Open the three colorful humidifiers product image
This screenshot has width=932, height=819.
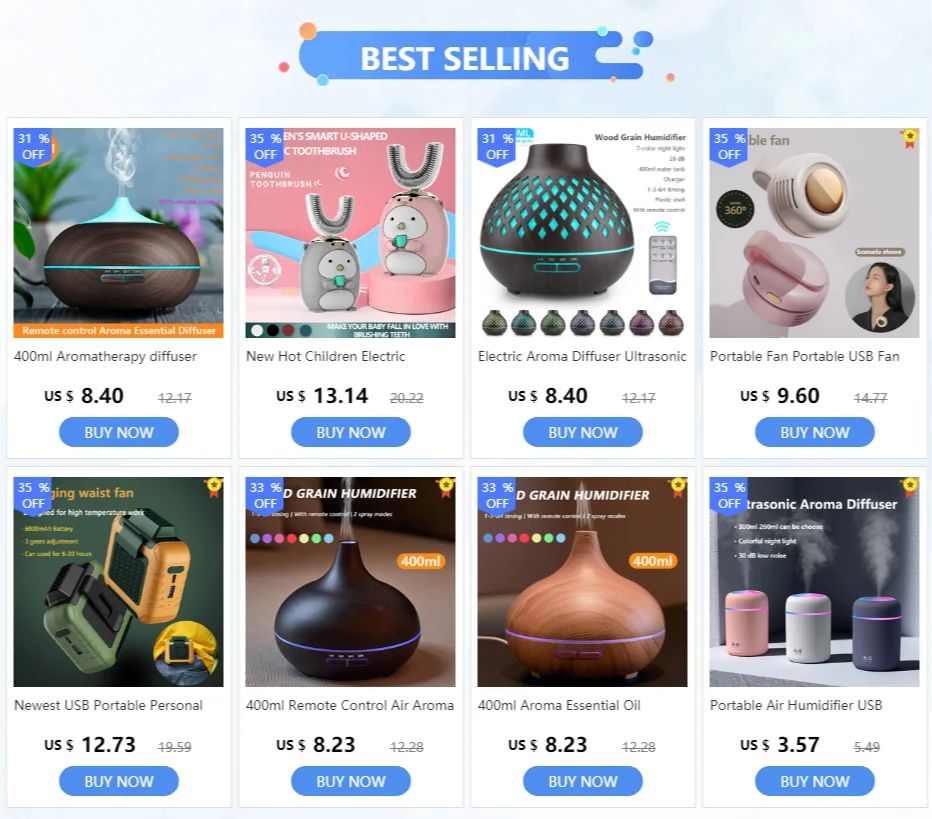click(814, 582)
